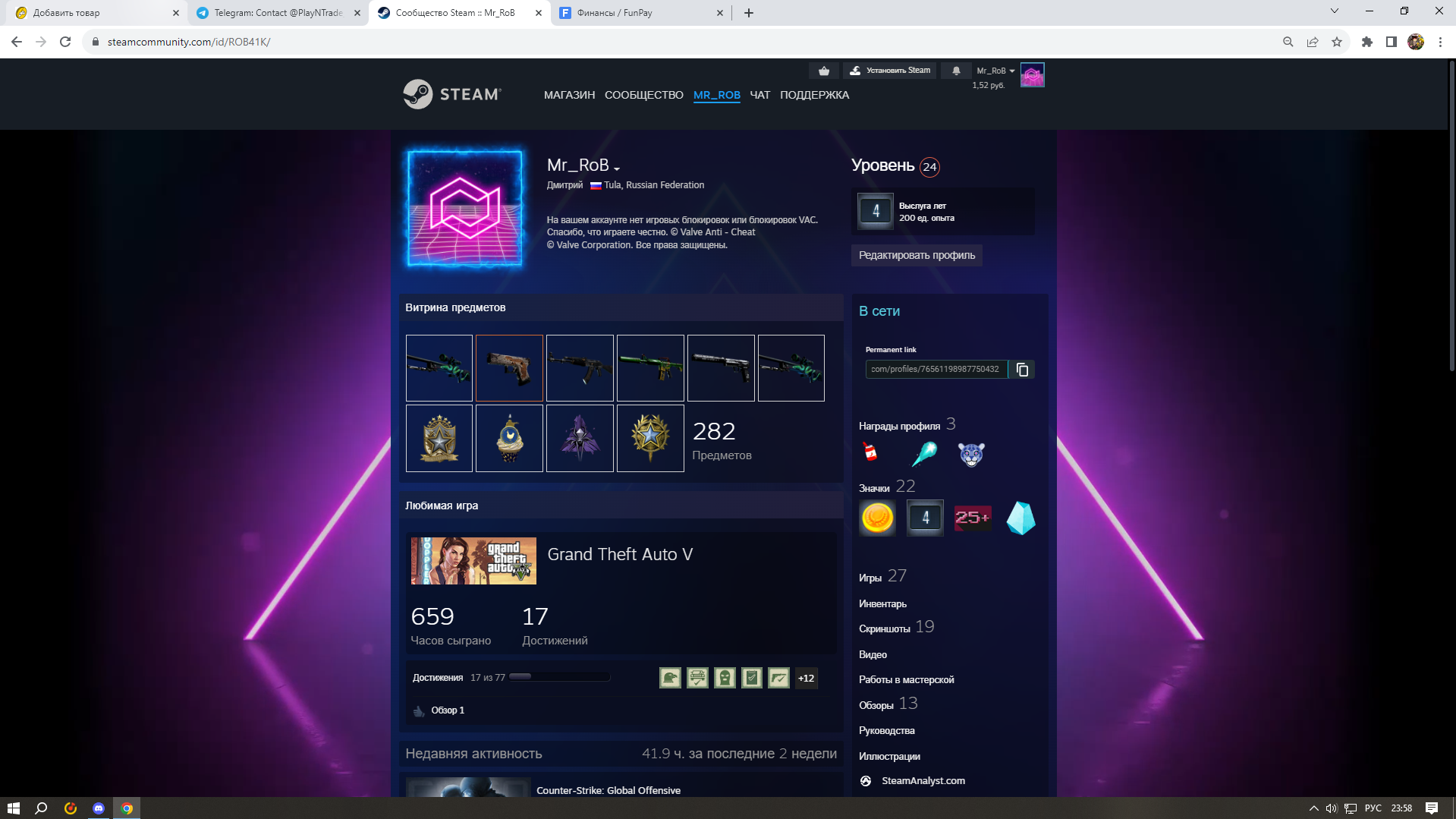
Task: Open the SteamAnalyst.com link
Action: (923, 780)
